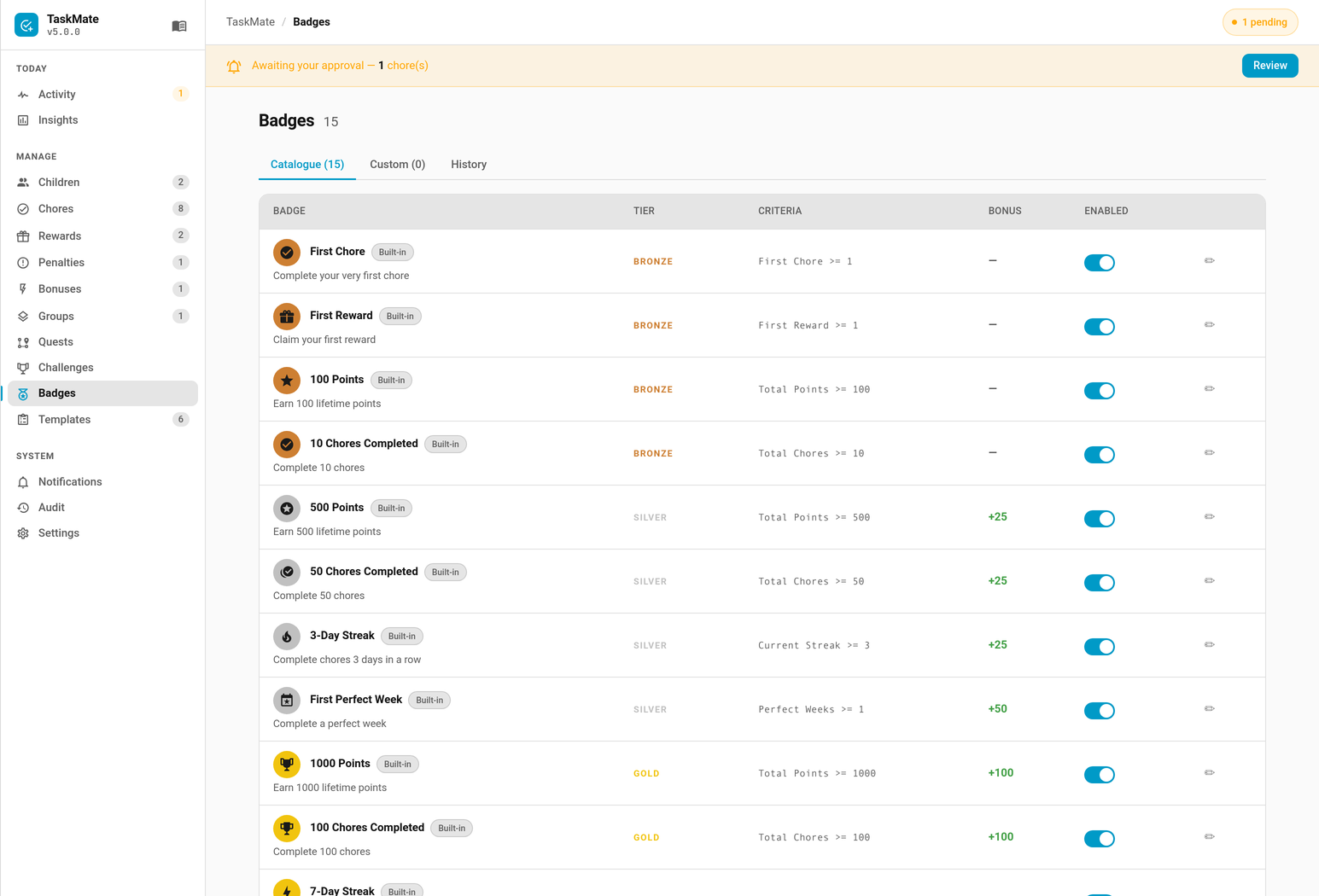This screenshot has width=1319, height=896.
Task: Switch to the History tab
Action: pyautogui.click(x=469, y=165)
